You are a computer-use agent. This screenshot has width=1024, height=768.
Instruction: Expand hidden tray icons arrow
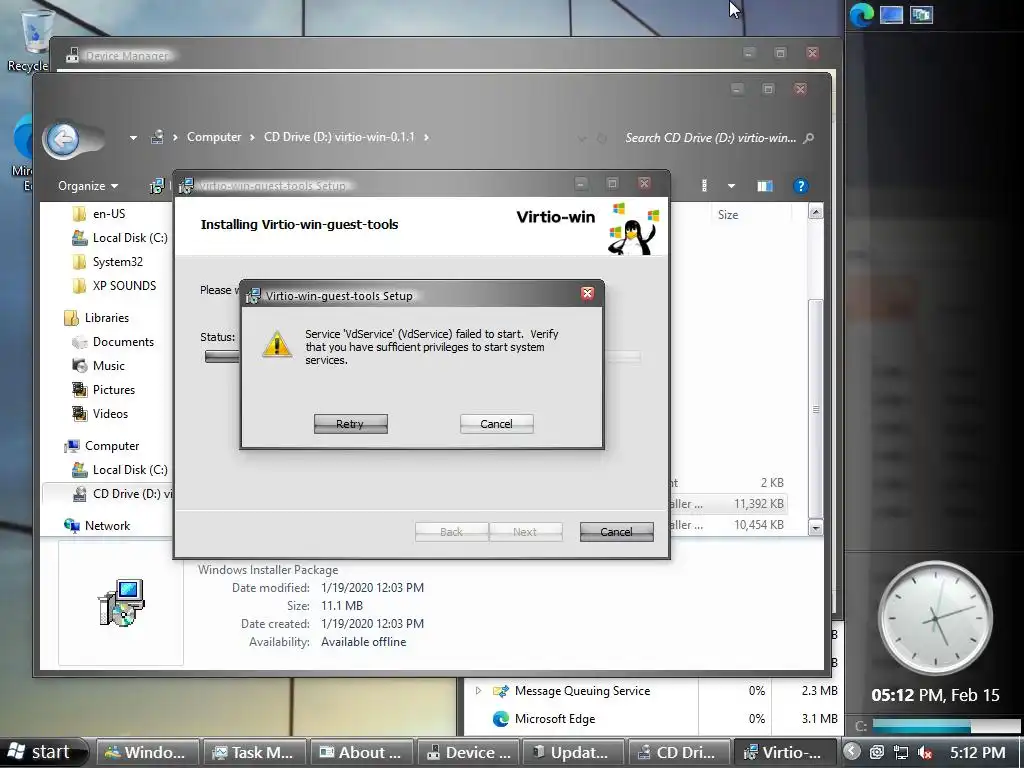point(852,752)
